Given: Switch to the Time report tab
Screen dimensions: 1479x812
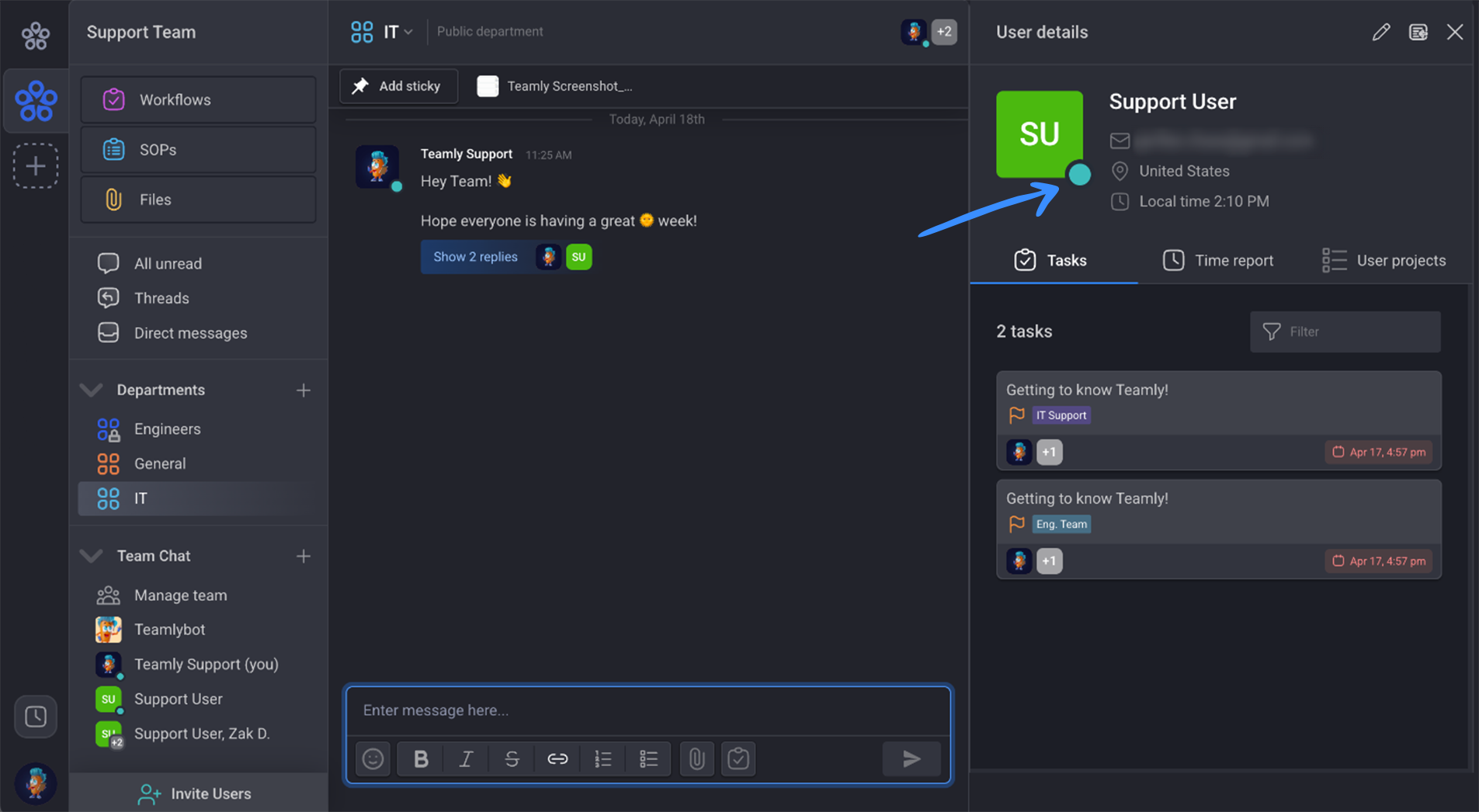Looking at the screenshot, I should coord(1217,261).
